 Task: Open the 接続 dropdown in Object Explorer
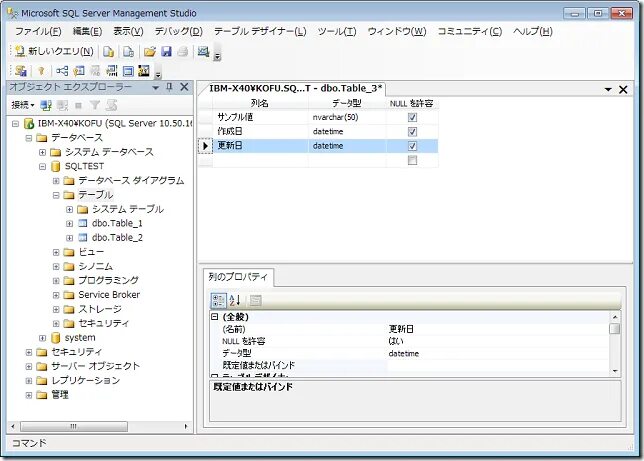point(23,105)
